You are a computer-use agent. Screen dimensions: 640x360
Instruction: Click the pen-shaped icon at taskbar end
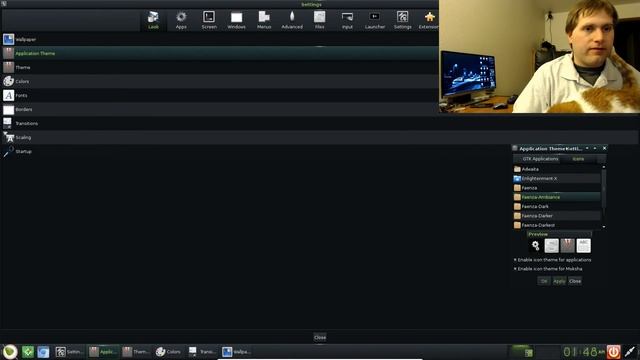(630, 351)
